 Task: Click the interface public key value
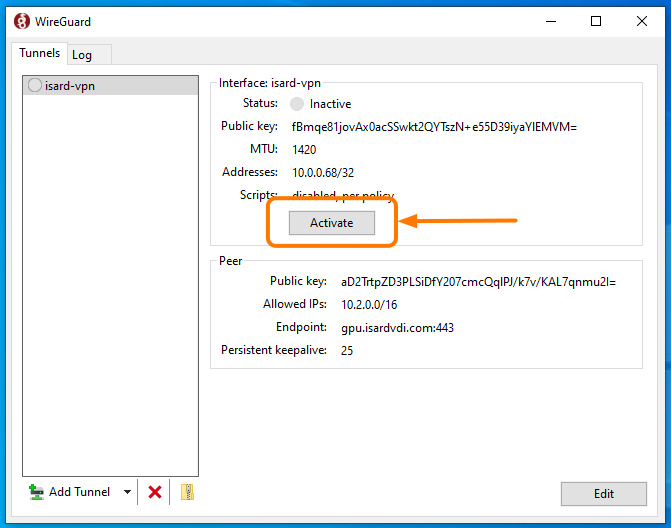pyautogui.click(x=434, y=127)
